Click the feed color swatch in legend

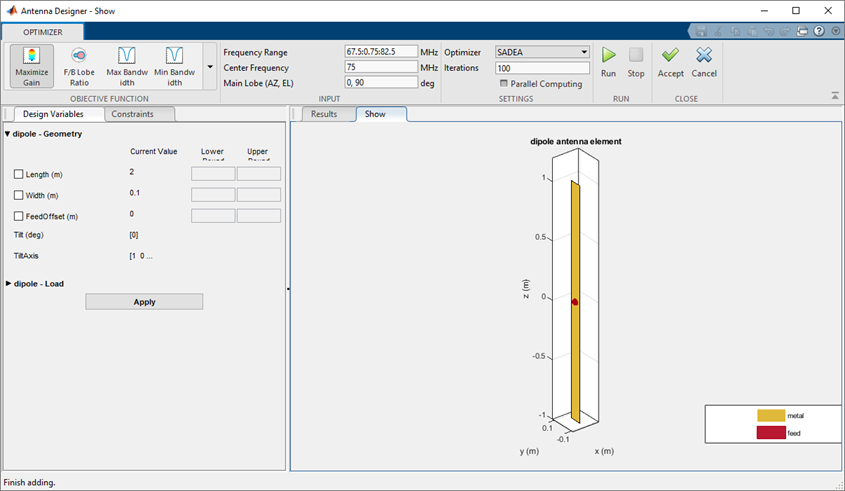tap(771, 432)
